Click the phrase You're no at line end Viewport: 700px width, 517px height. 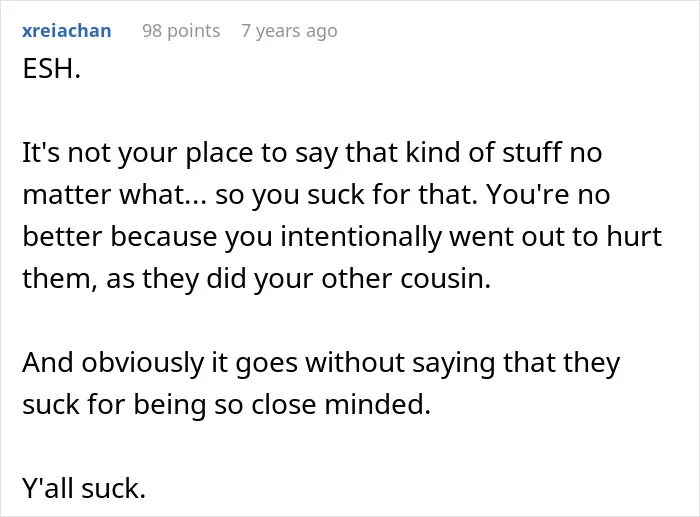[x=548, y=195]
